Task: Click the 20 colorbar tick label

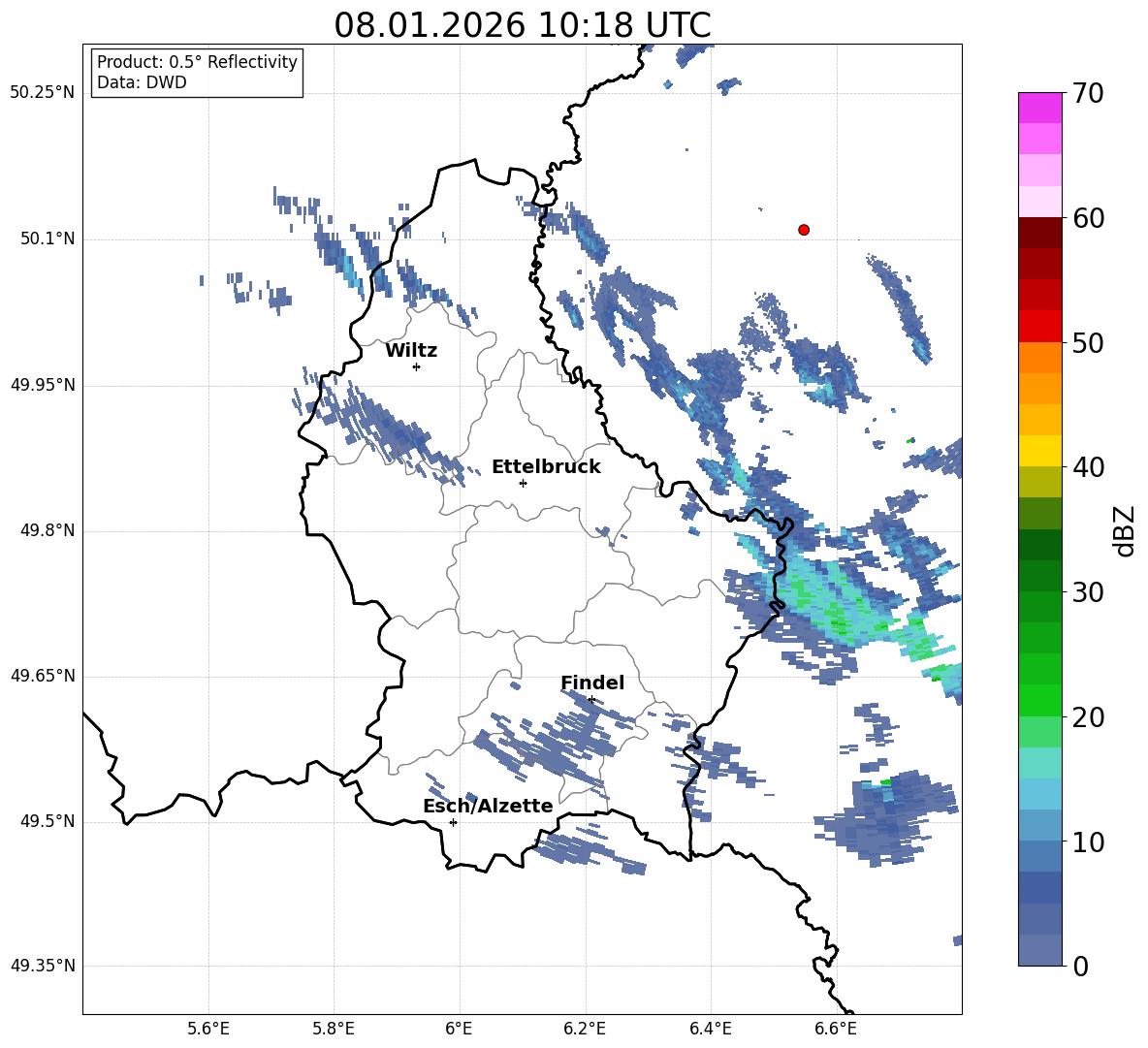Action: 1087,716
